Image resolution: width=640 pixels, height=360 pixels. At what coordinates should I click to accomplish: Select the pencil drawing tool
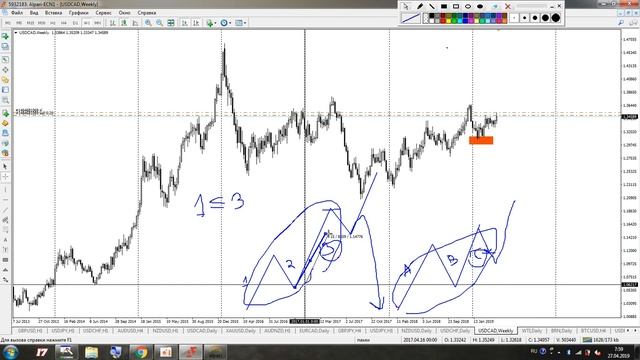pos(420,7)
